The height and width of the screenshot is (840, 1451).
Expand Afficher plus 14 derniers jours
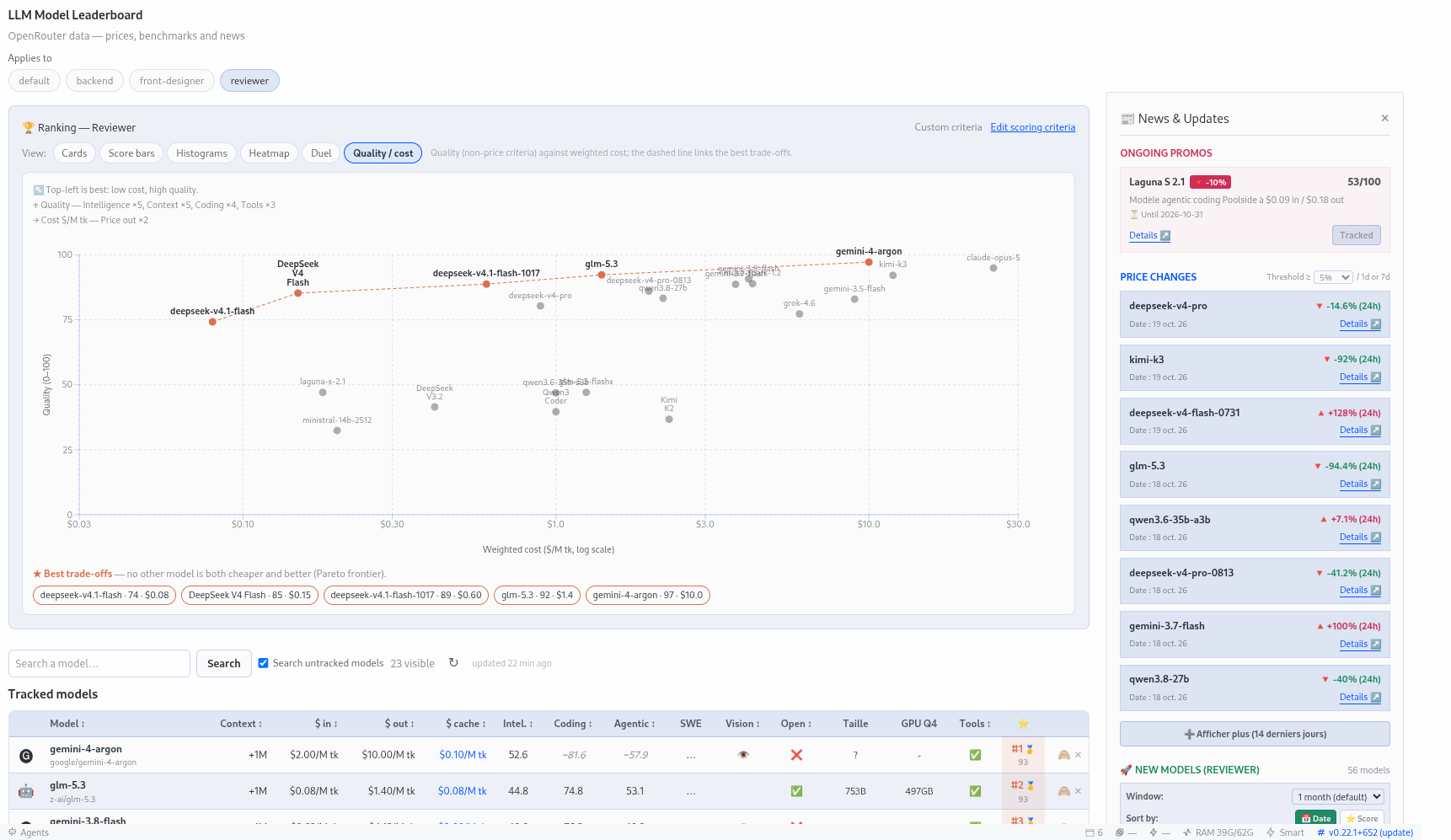[1255, 734]
